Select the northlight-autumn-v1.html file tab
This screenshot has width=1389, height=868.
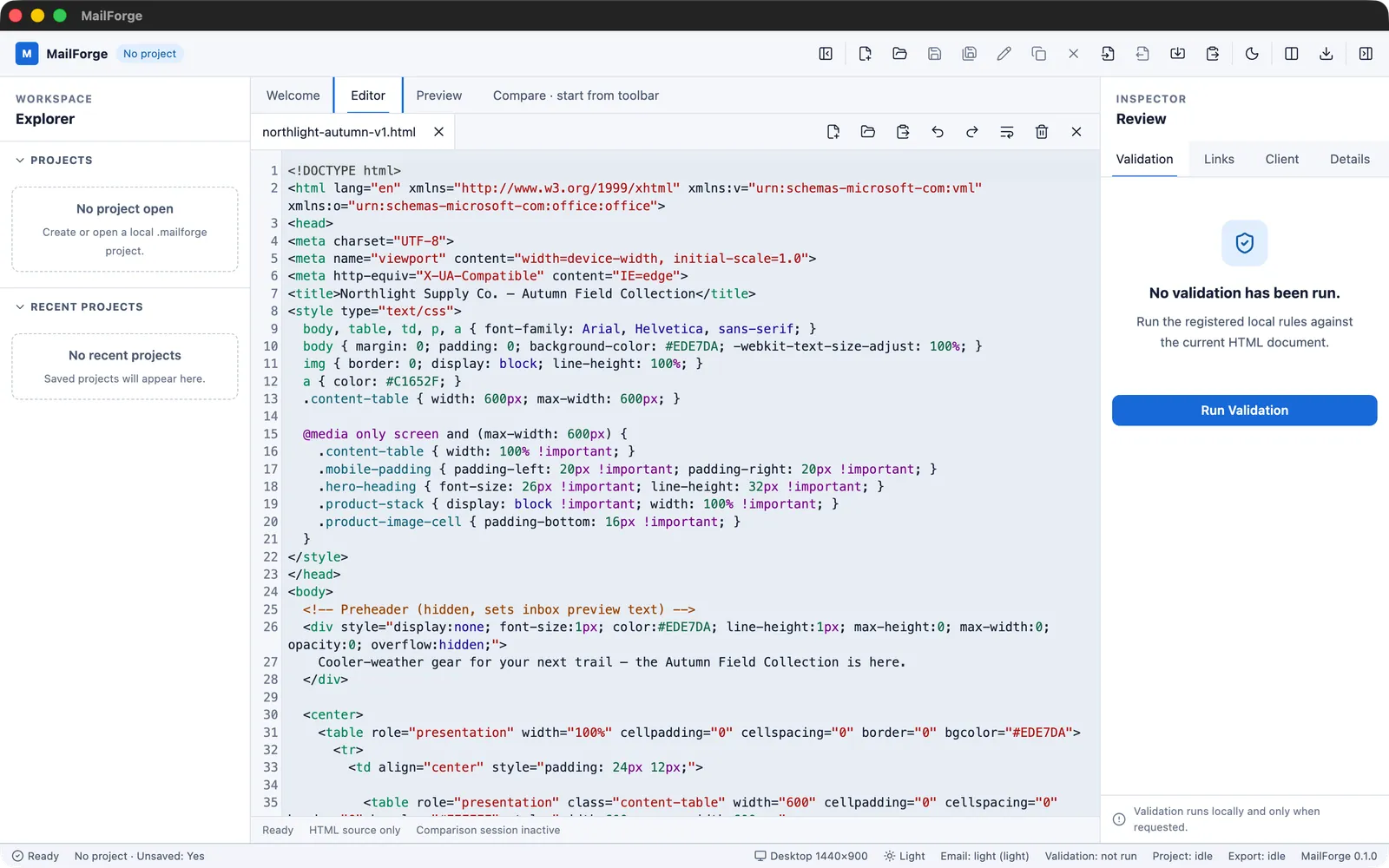coord(339,132)
